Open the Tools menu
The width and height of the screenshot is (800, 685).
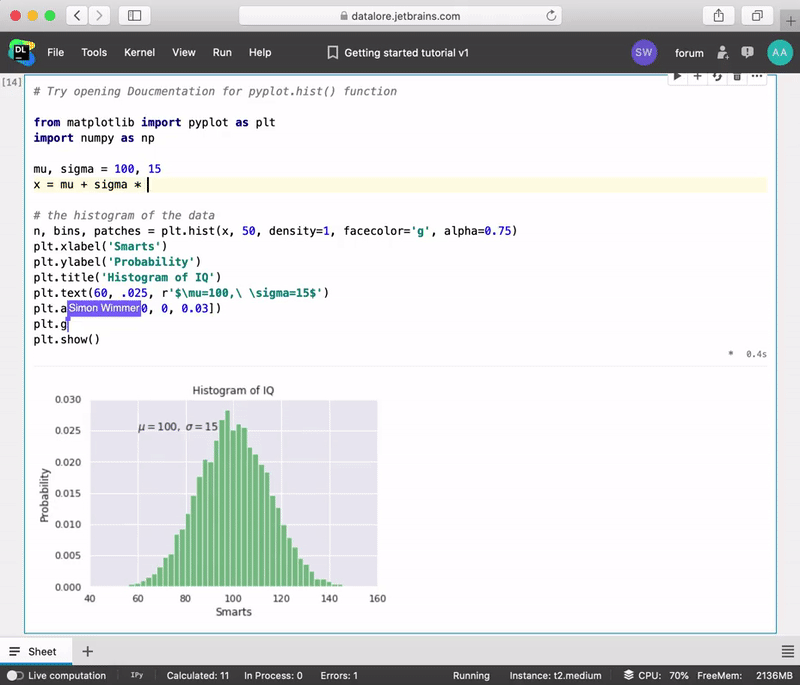[x=94, y=53]
